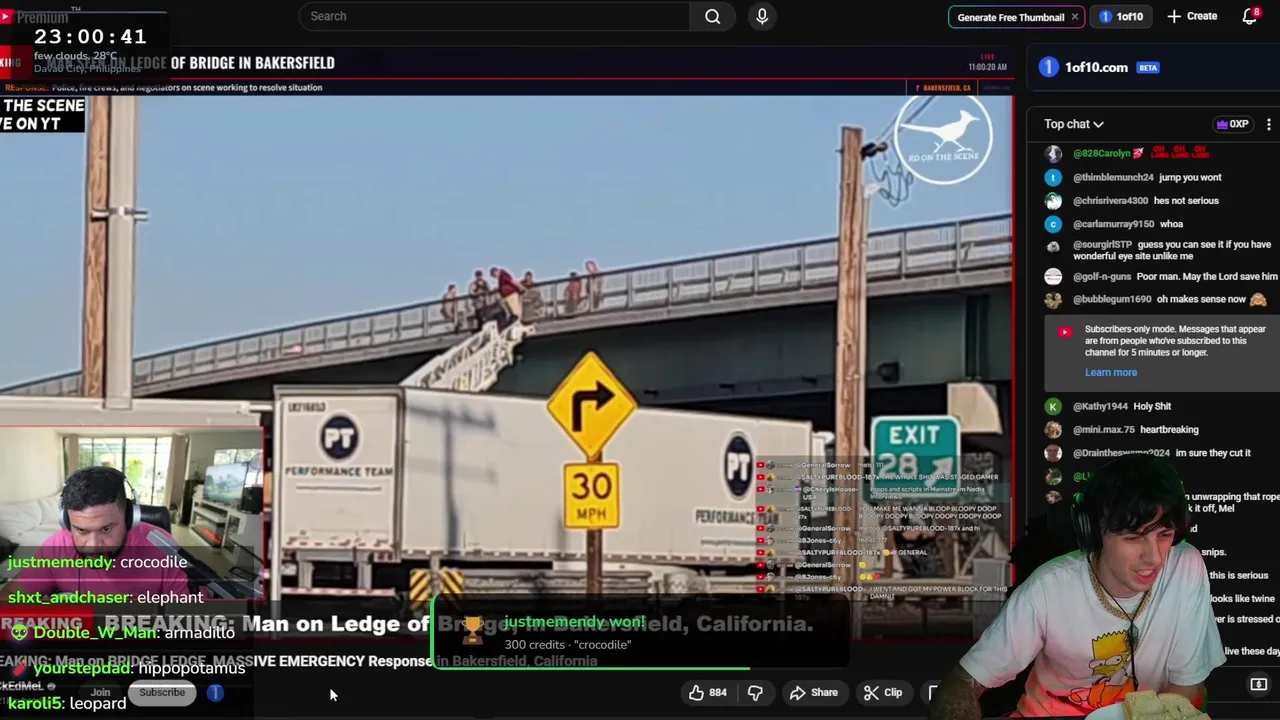Focus the YouTube search field

495,16
